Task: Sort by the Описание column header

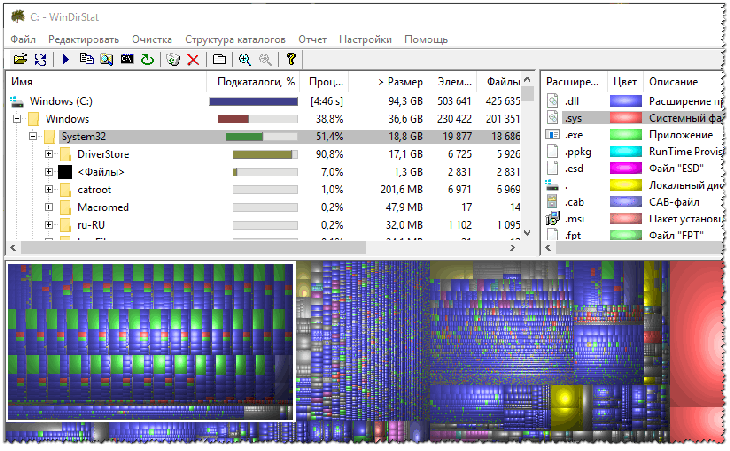Action: 683,81
